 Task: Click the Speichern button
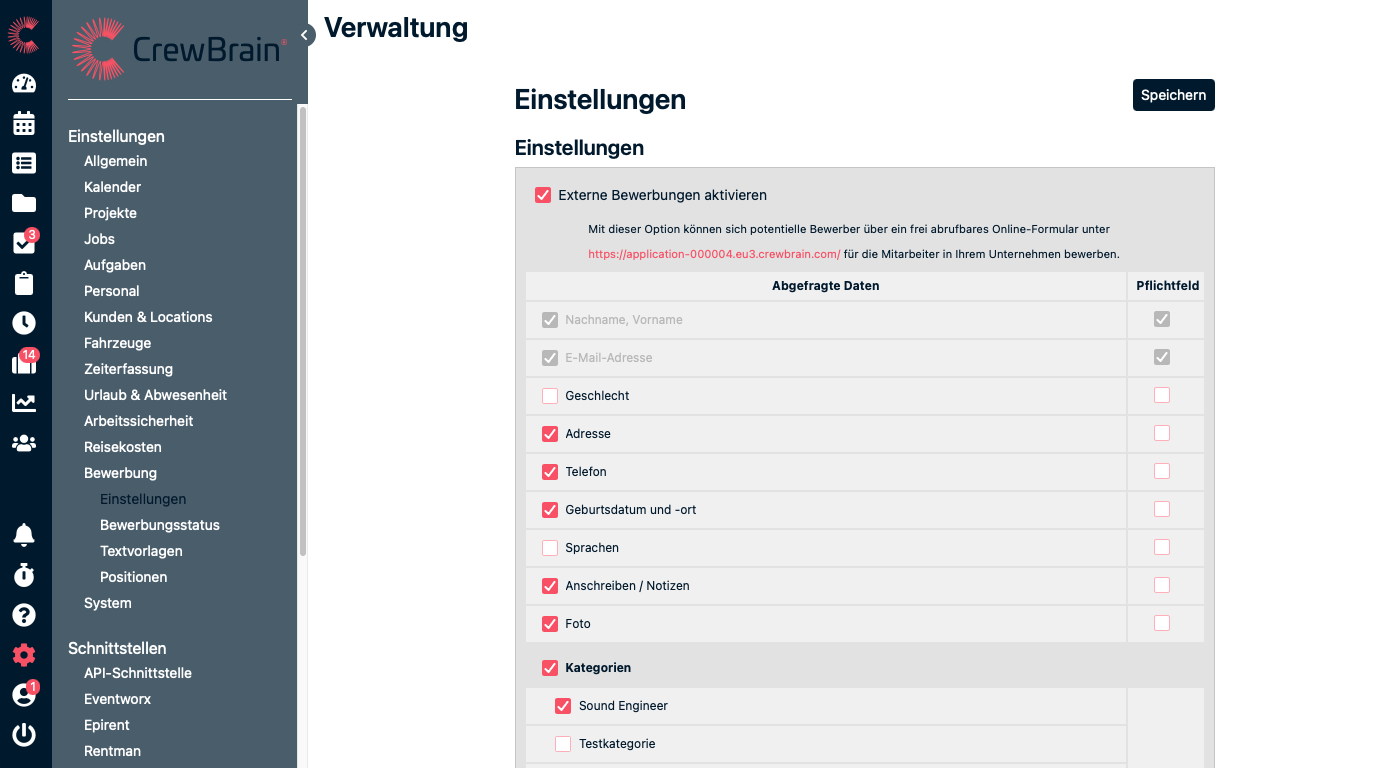pos(1173,95)
